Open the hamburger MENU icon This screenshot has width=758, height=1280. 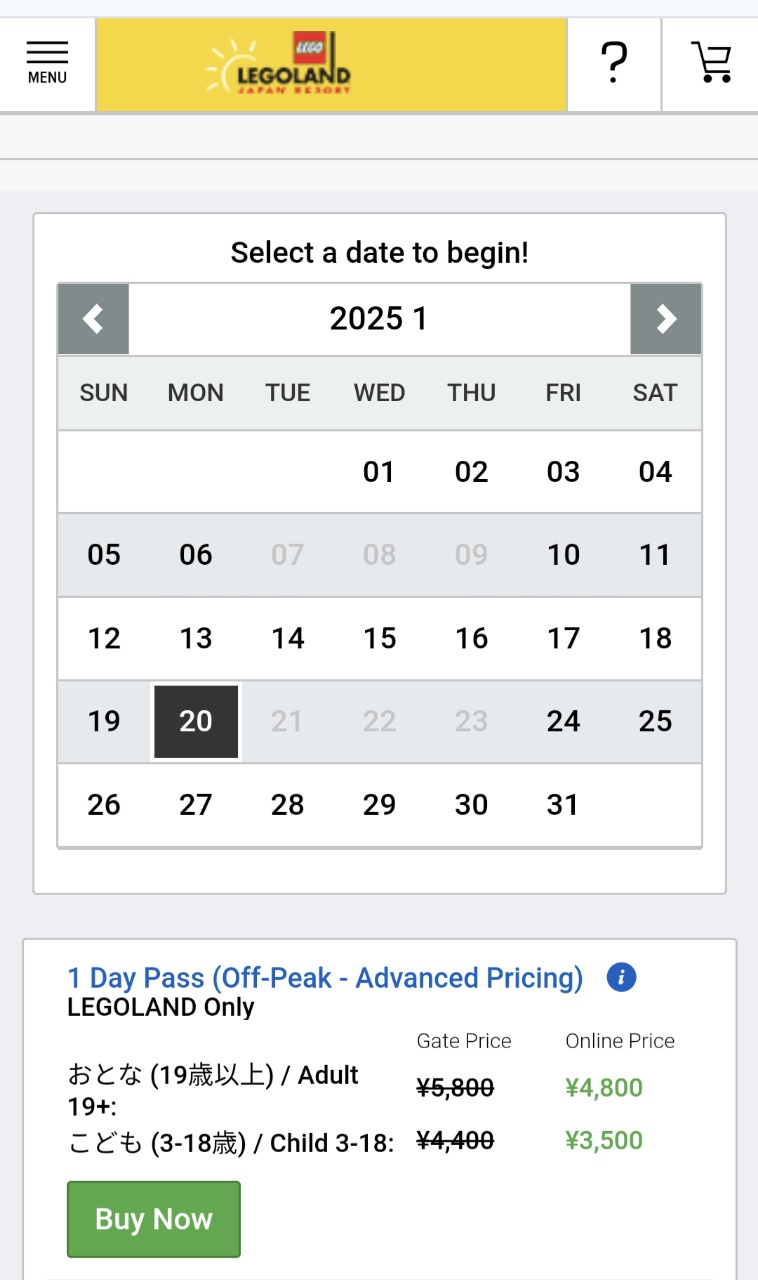(x=47, y=63)
